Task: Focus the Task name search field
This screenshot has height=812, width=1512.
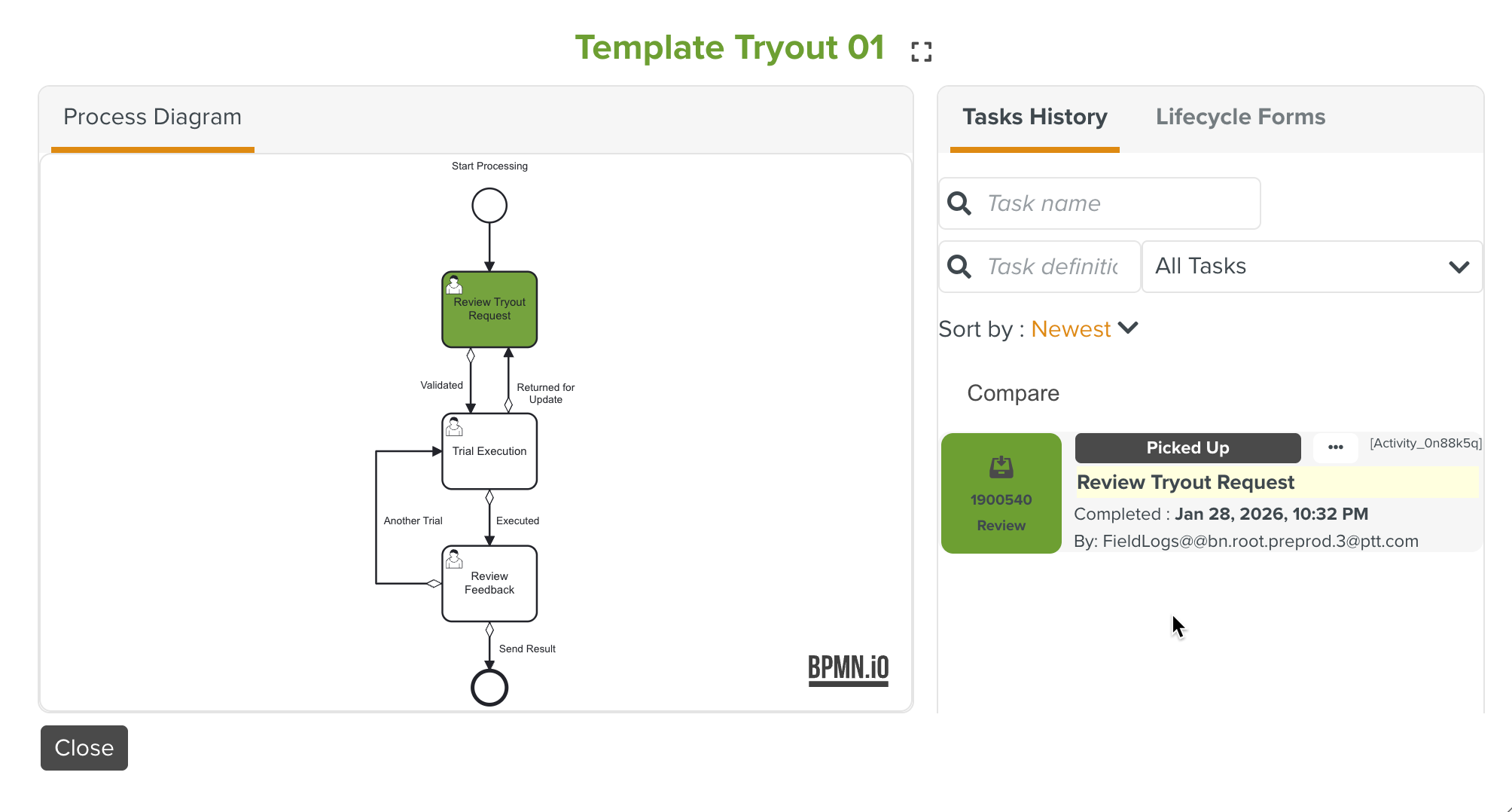Action: point(1118,203)
